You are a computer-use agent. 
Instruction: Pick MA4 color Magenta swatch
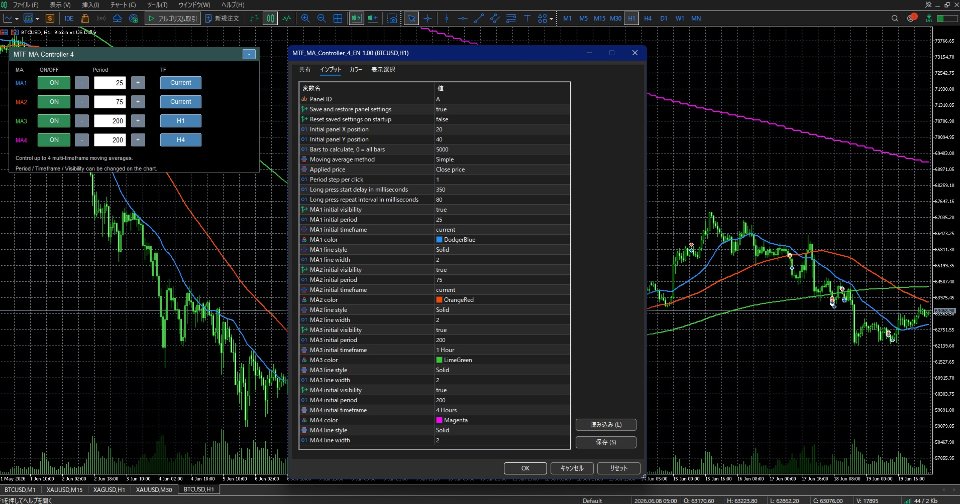click(x=439, y=420)
